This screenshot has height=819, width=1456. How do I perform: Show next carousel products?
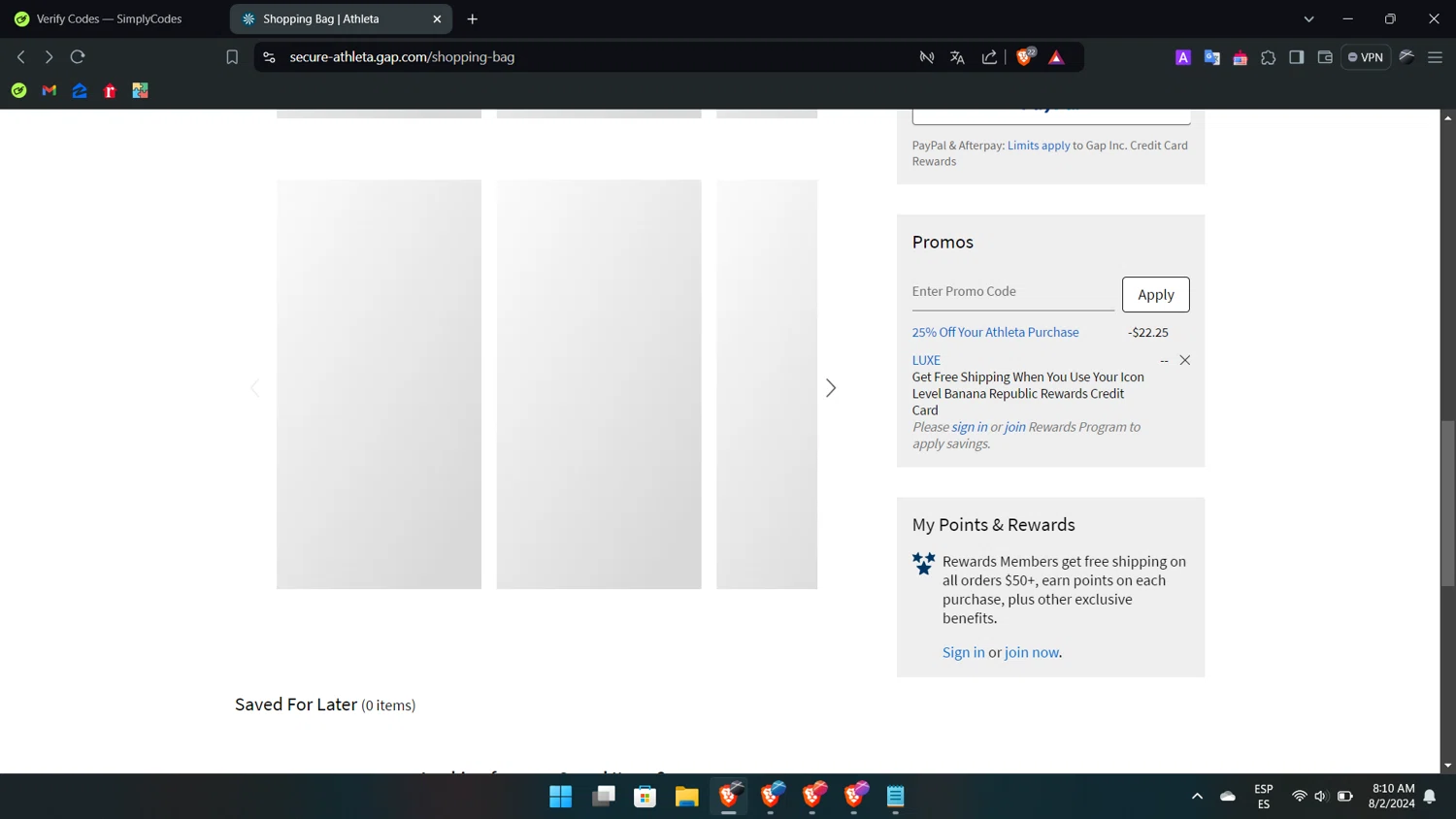click(831, 388)
